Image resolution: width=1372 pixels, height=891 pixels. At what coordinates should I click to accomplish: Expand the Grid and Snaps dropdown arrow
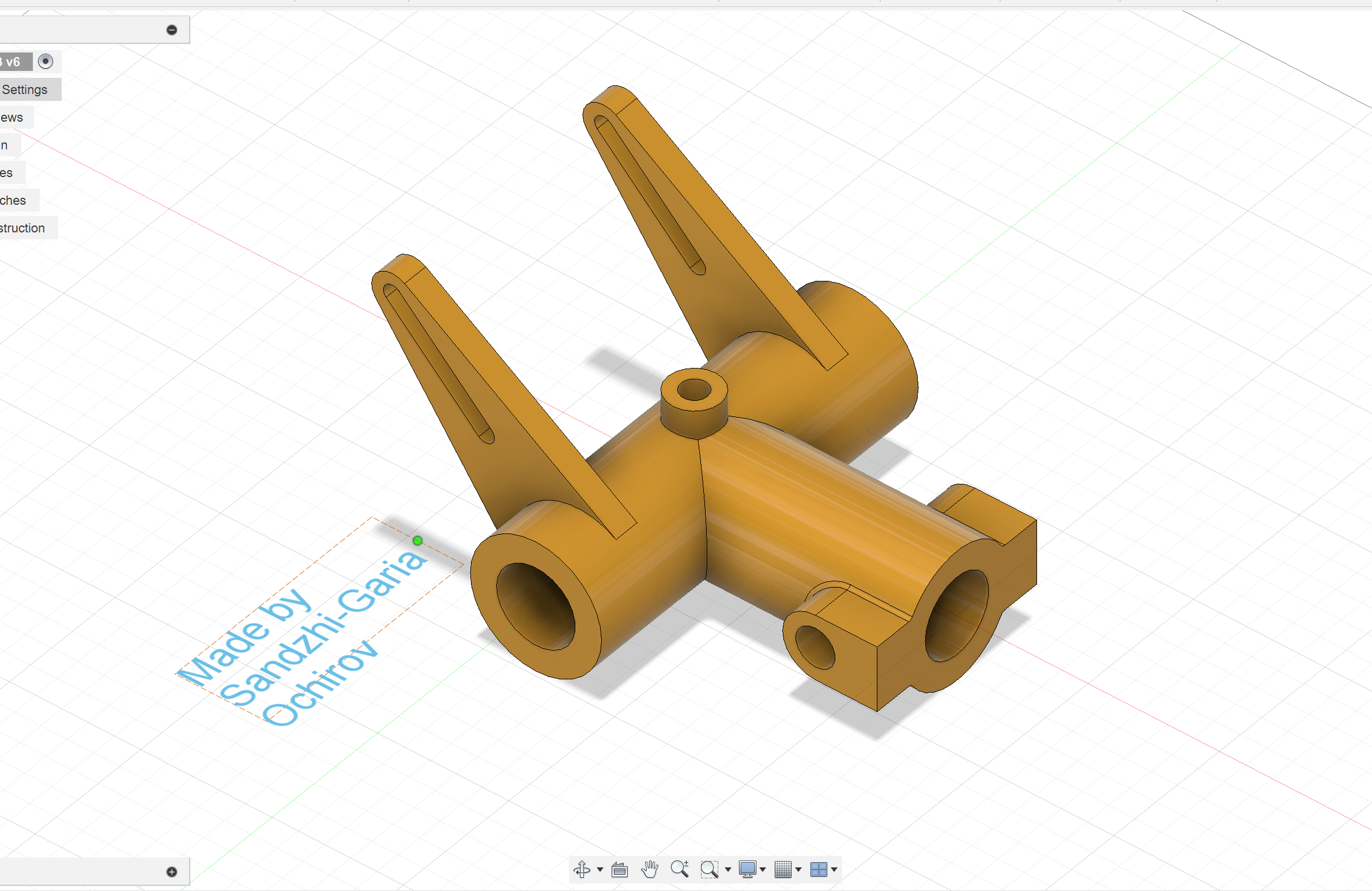coord(798,869)
